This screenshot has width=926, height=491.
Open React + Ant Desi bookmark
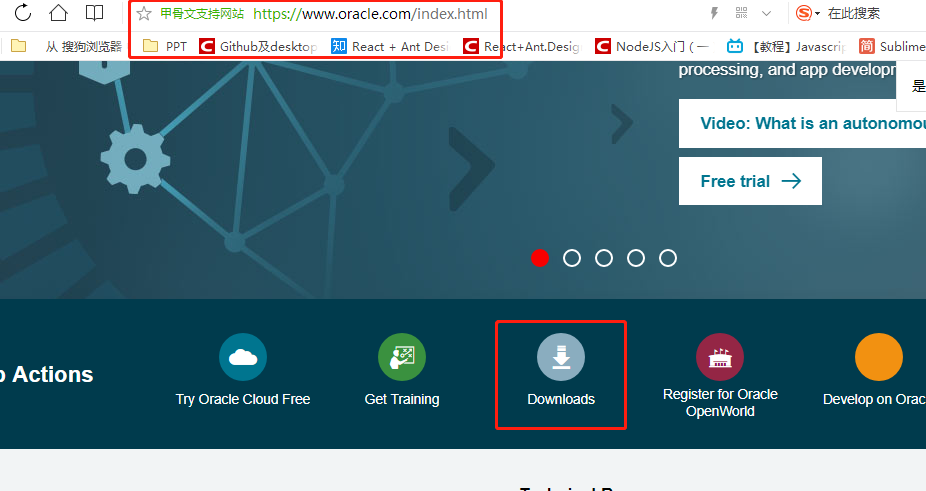390,46
